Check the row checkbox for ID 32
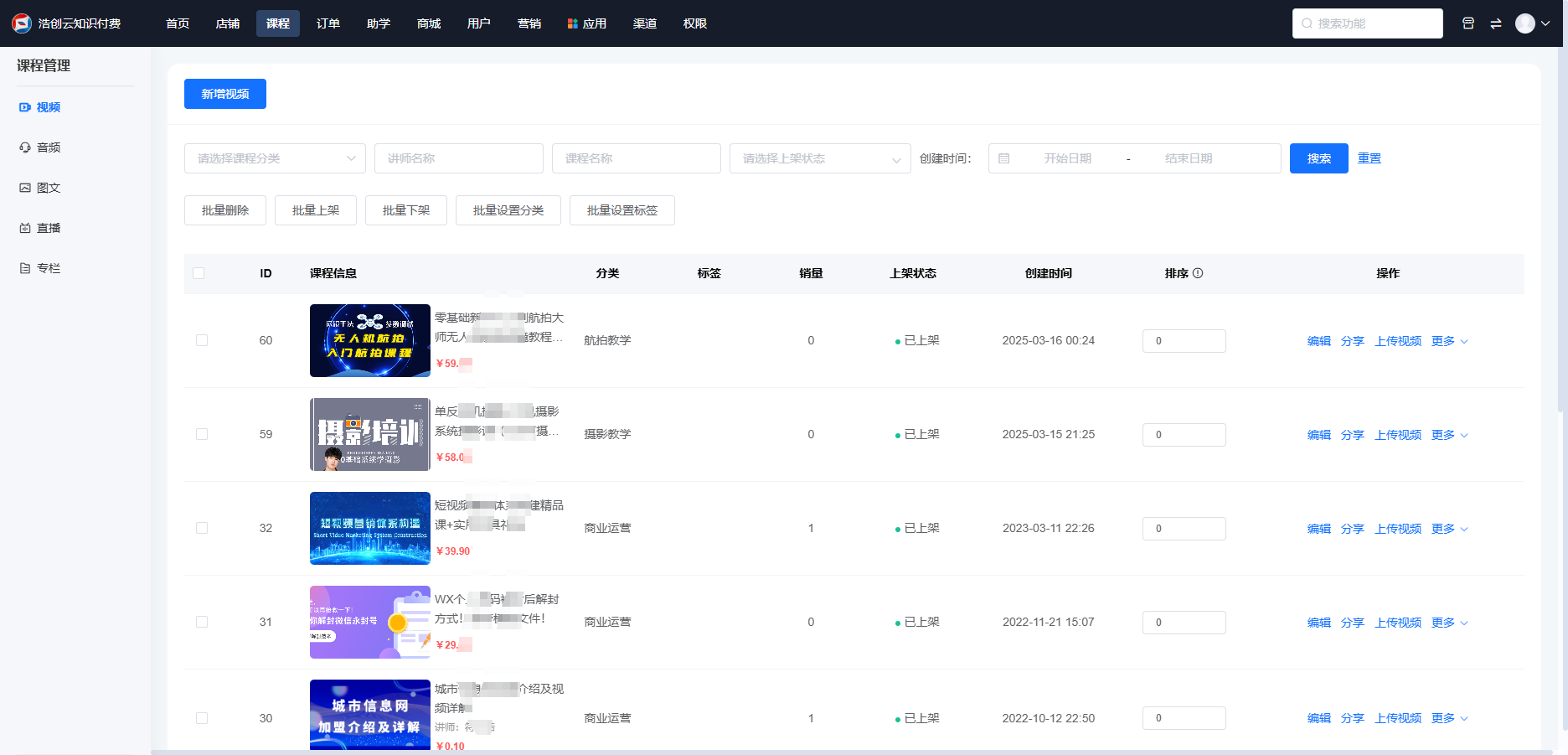 pos(202,528)
